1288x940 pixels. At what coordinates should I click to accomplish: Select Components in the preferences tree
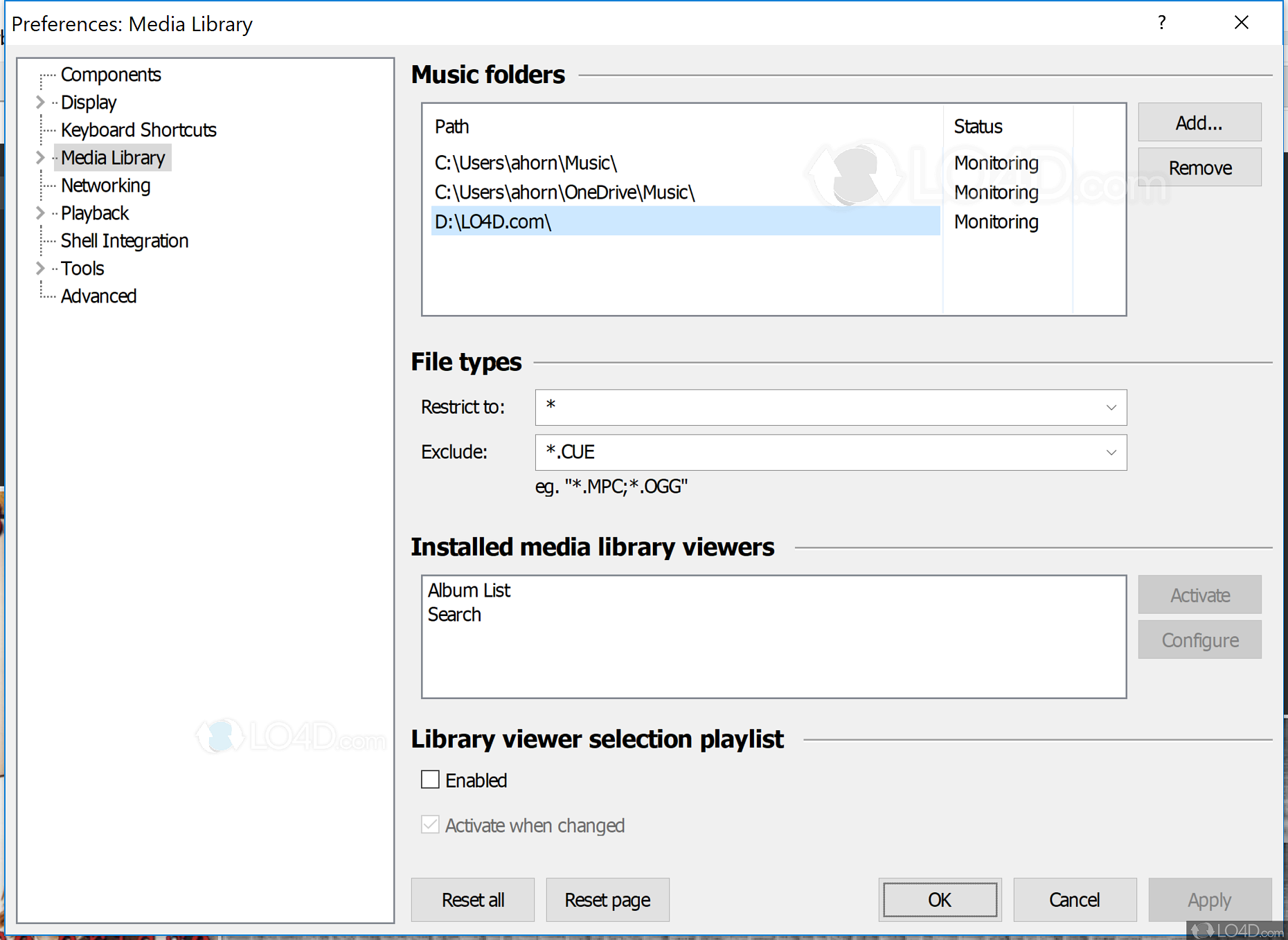pyautogui.click(x=111, y=74)
